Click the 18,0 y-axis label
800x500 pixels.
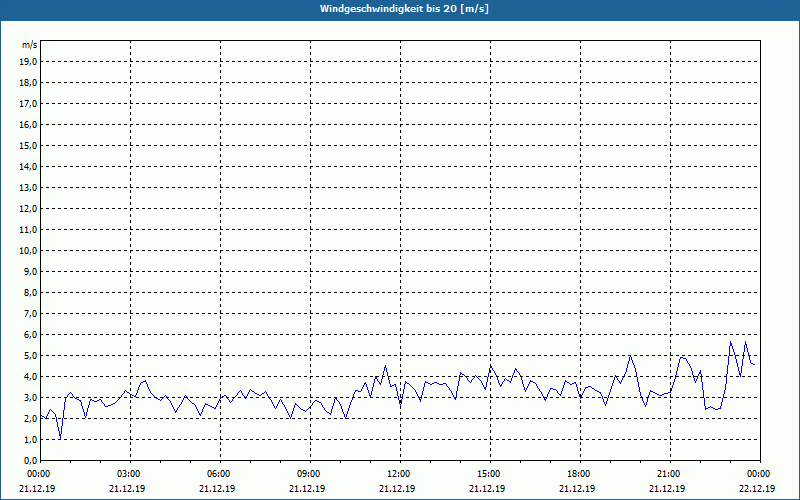coord(28,83)
